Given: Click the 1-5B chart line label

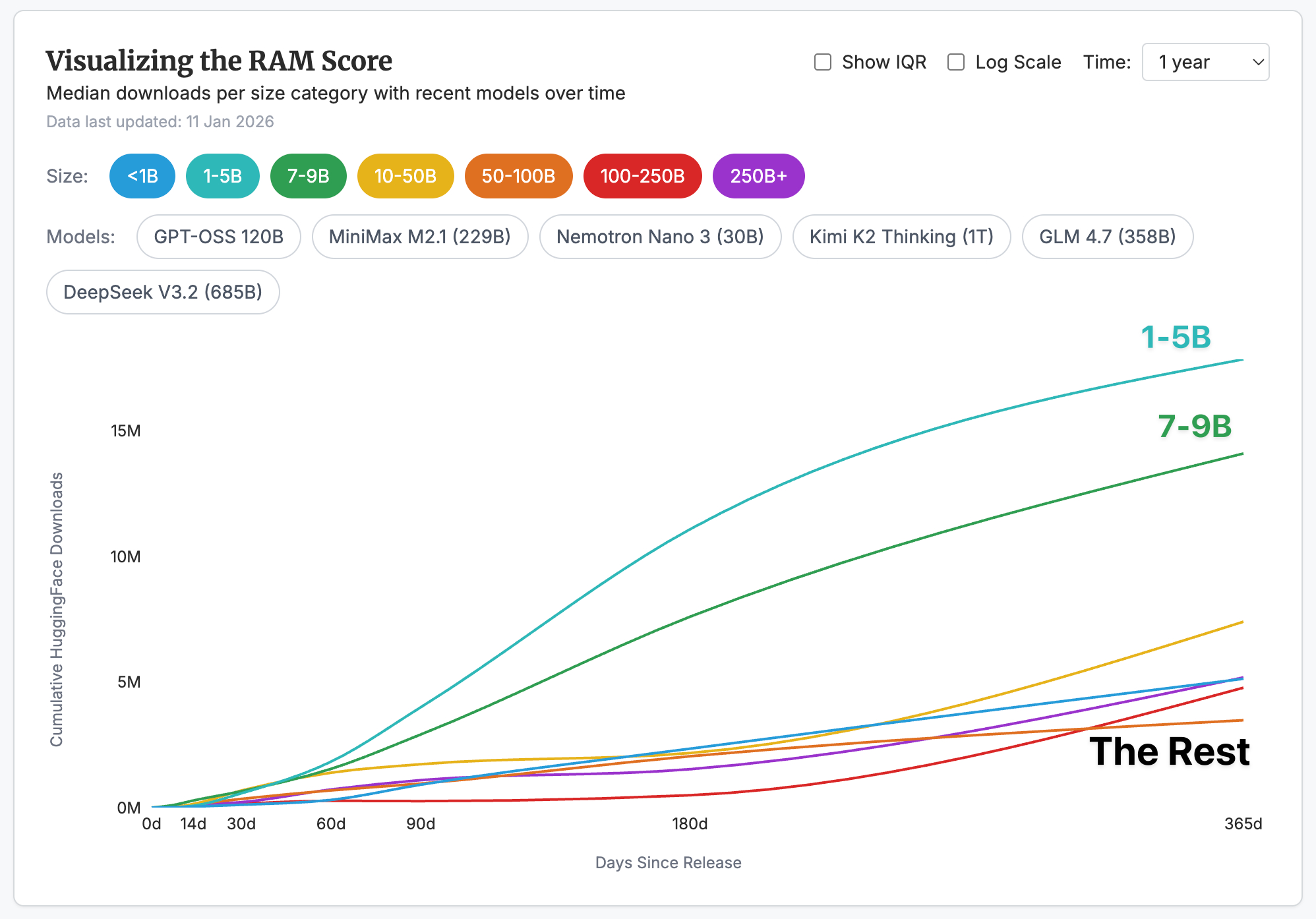Looking at the screenshot, I should pyautogui.click(x=1176, y=337).
